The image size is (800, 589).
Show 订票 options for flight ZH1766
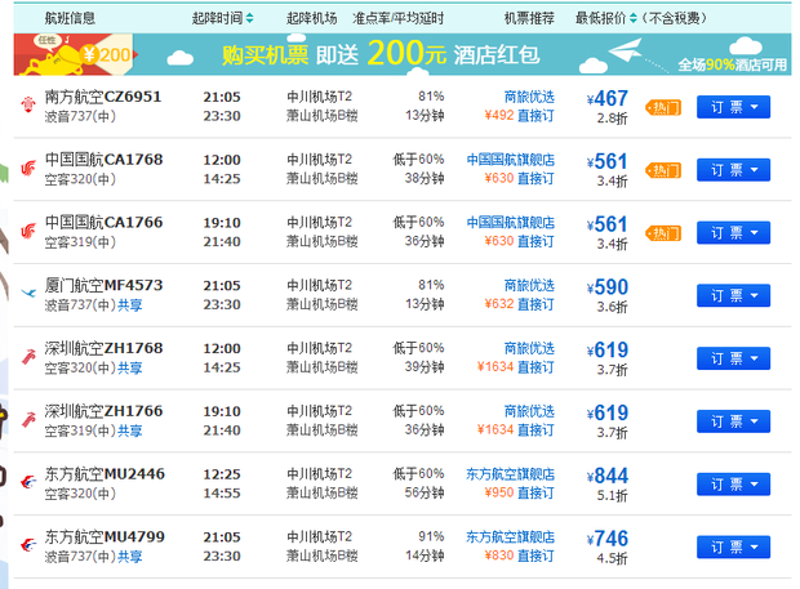[733, 422]
